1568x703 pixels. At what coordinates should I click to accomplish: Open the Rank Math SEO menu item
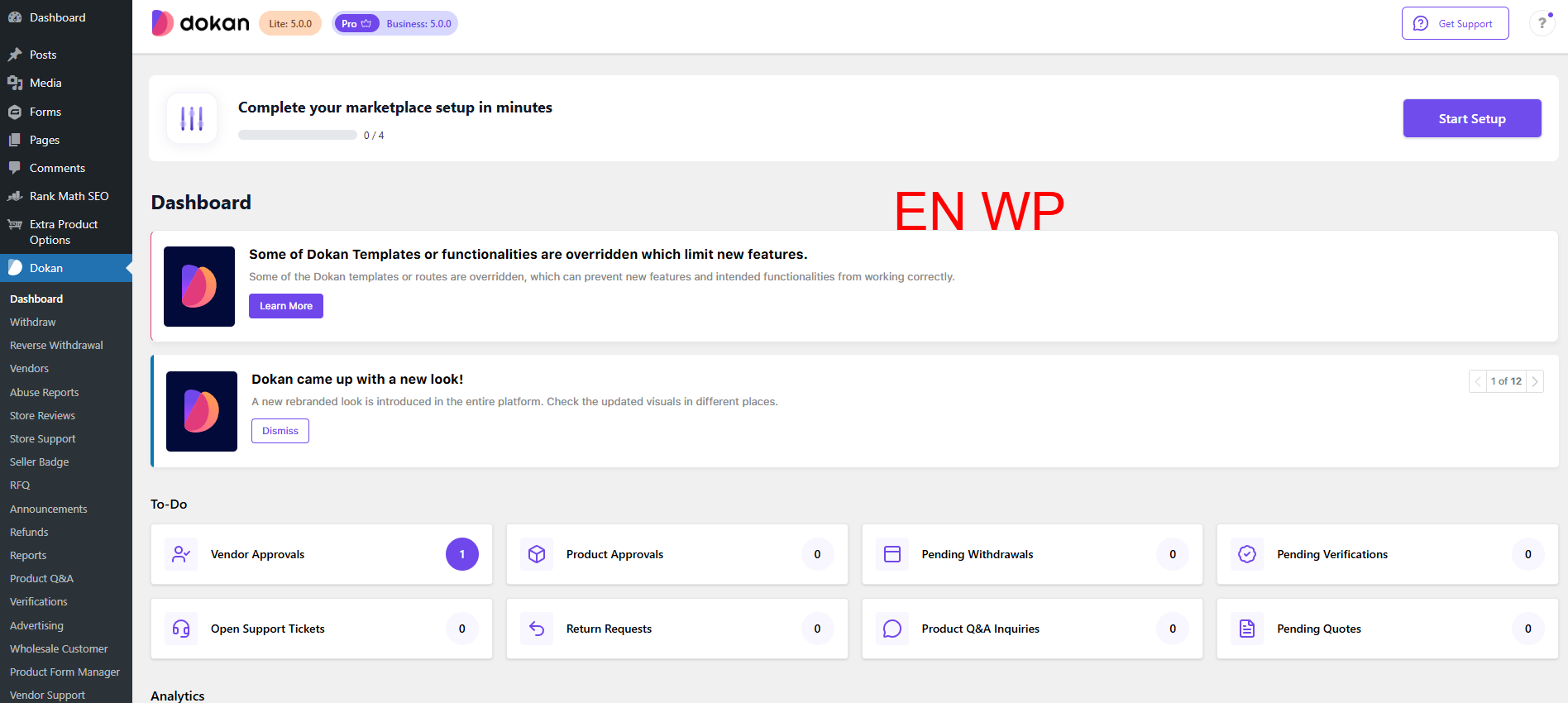(66, 196)
